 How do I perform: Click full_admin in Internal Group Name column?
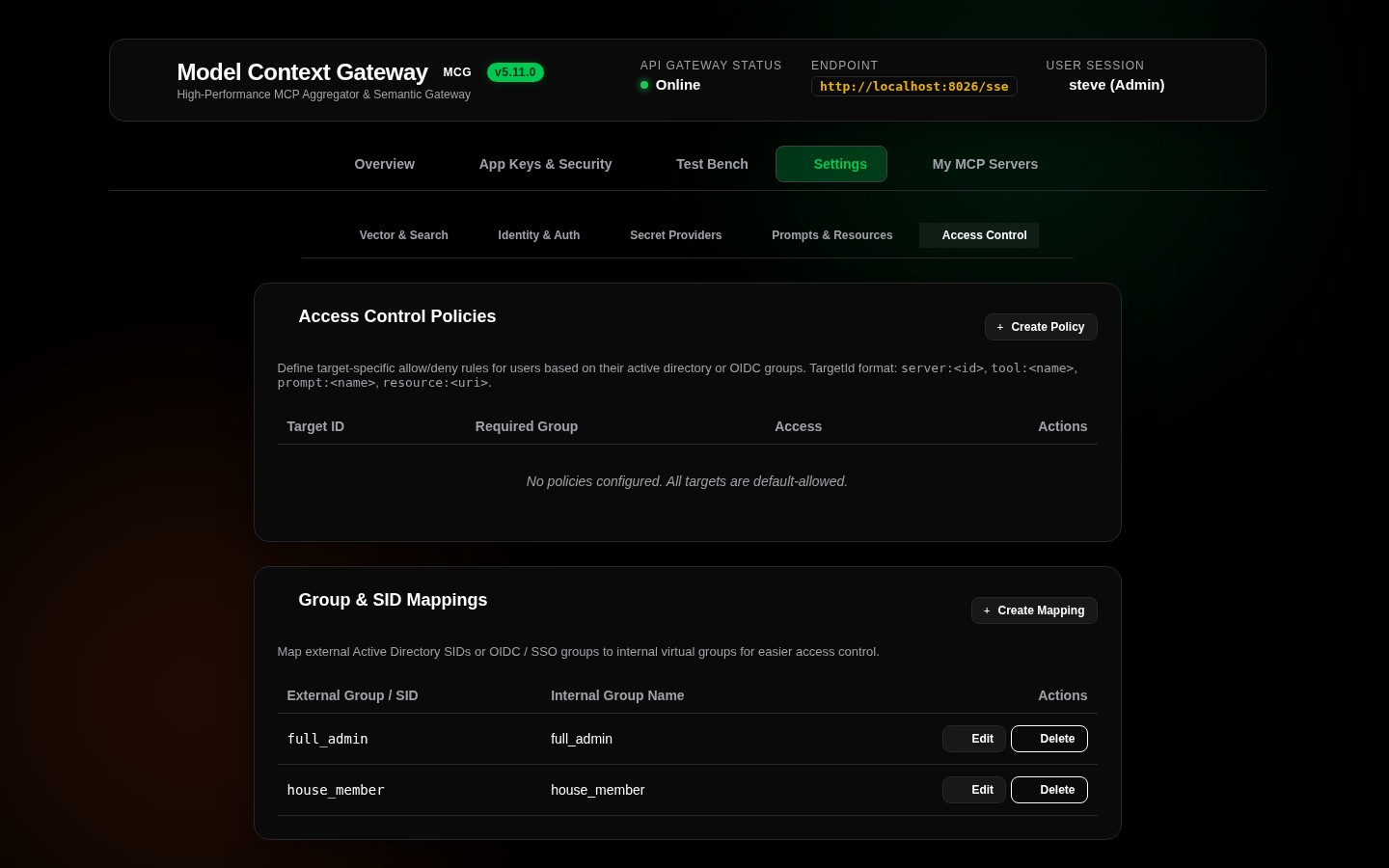(x=582, y=739)
